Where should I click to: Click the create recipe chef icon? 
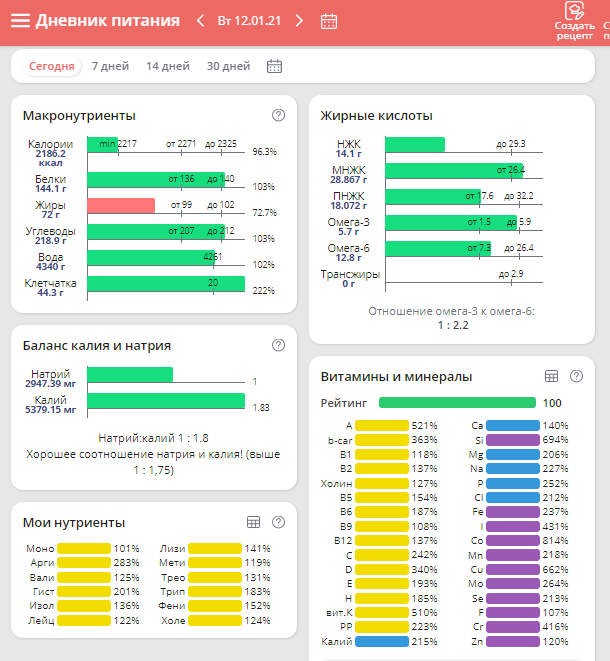tap(574, 12)
